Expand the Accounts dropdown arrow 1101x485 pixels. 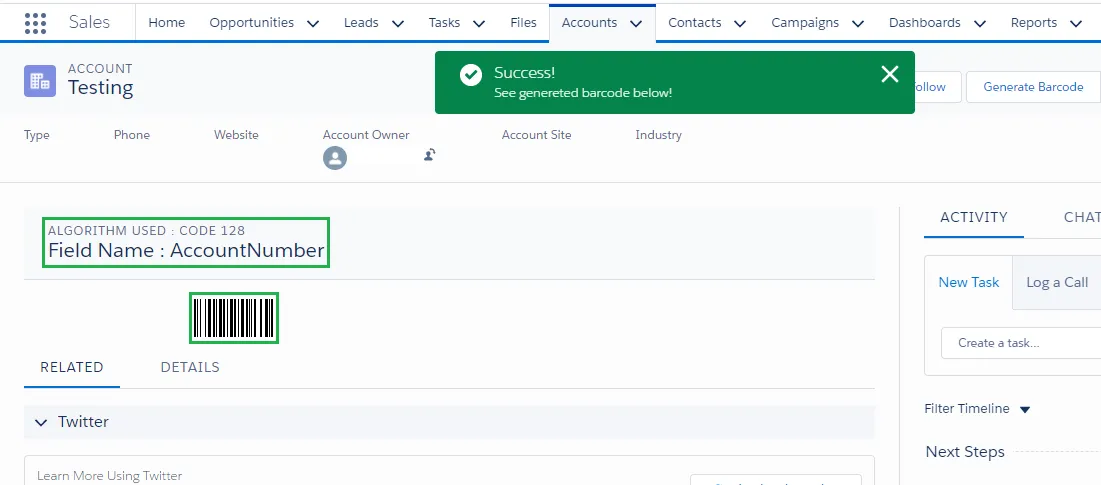coord(636,24)
